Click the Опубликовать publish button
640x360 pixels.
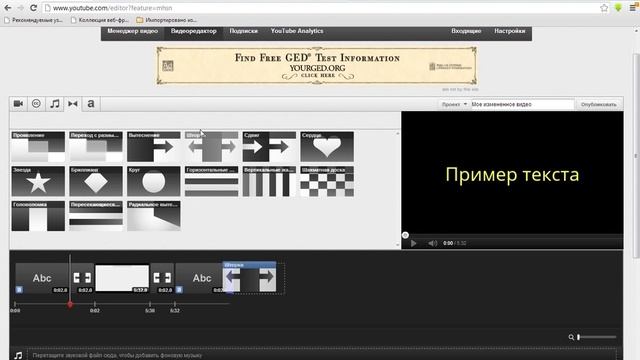click(598, 104)
